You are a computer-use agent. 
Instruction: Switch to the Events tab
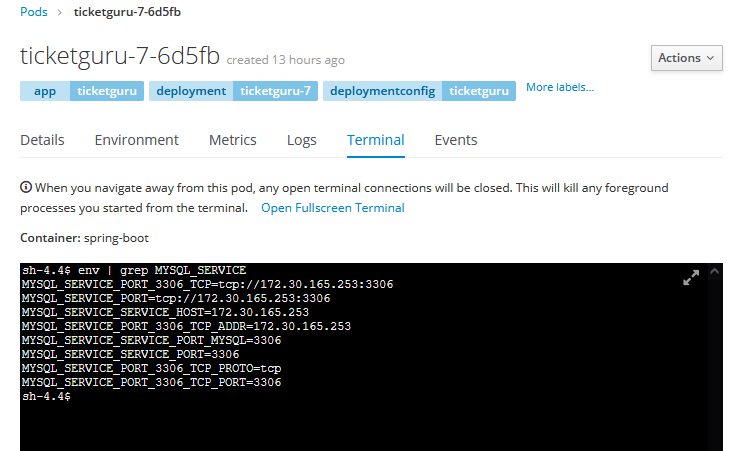point(455,140)
